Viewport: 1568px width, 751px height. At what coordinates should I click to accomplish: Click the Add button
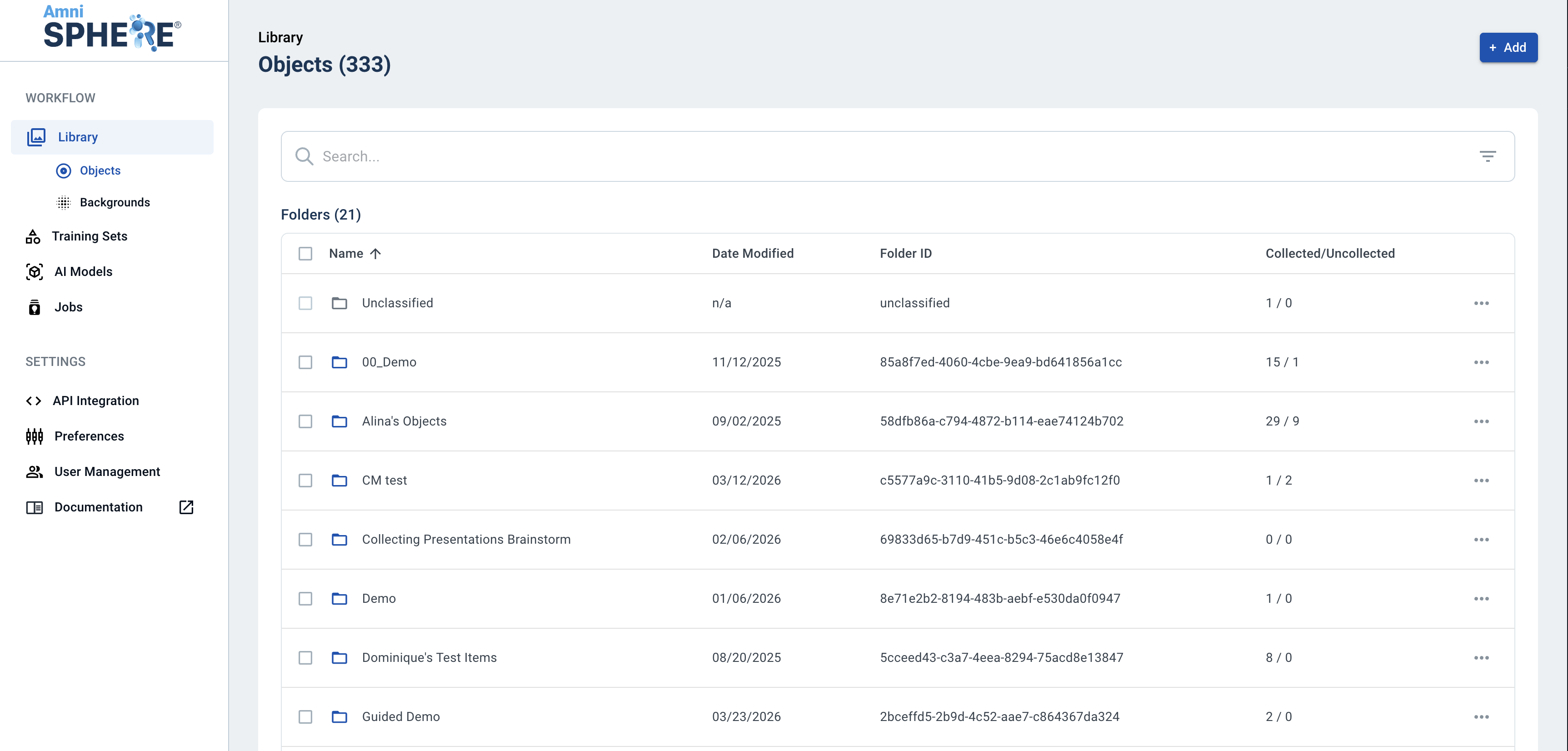coord(1508,48)
